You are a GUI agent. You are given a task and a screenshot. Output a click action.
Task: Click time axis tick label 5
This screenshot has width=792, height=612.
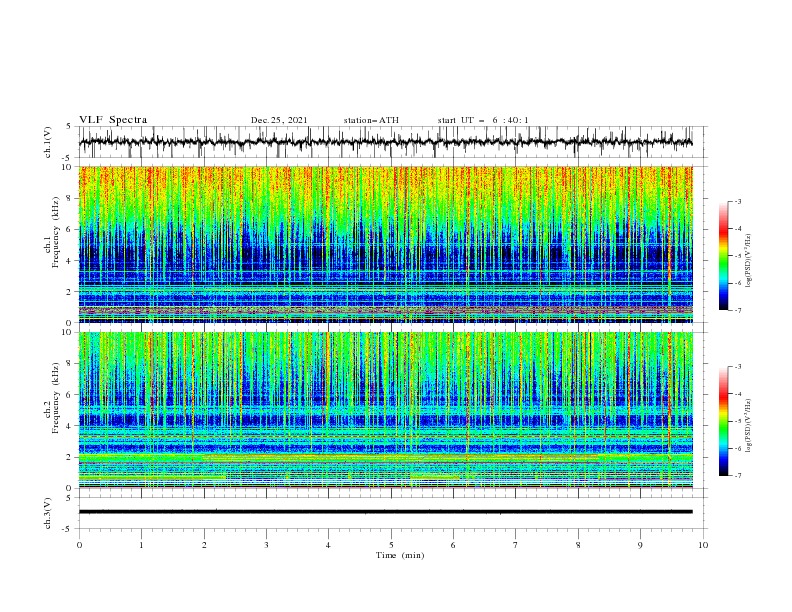(x=391, y=545)
